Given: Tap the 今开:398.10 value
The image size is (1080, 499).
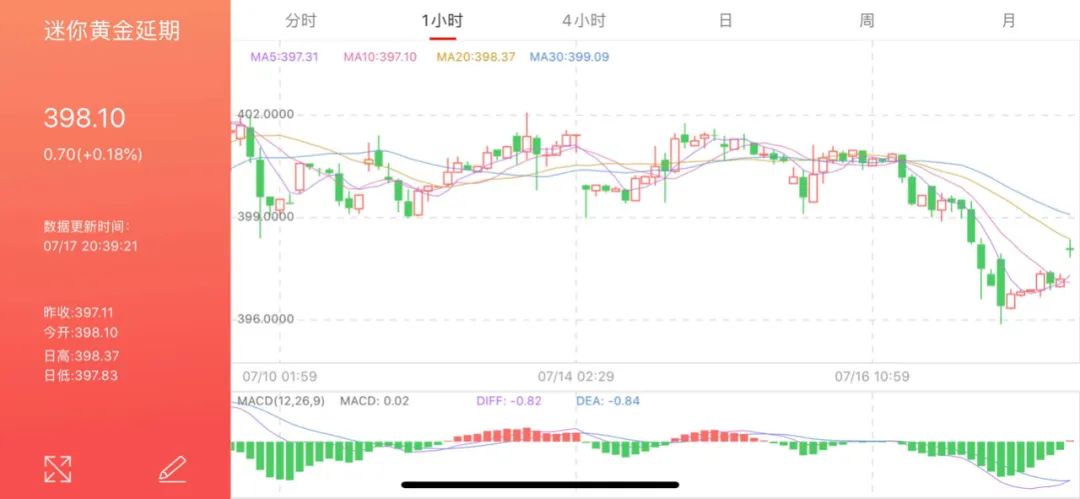Looking at the screenshot, I should click(x=81, y=333).
